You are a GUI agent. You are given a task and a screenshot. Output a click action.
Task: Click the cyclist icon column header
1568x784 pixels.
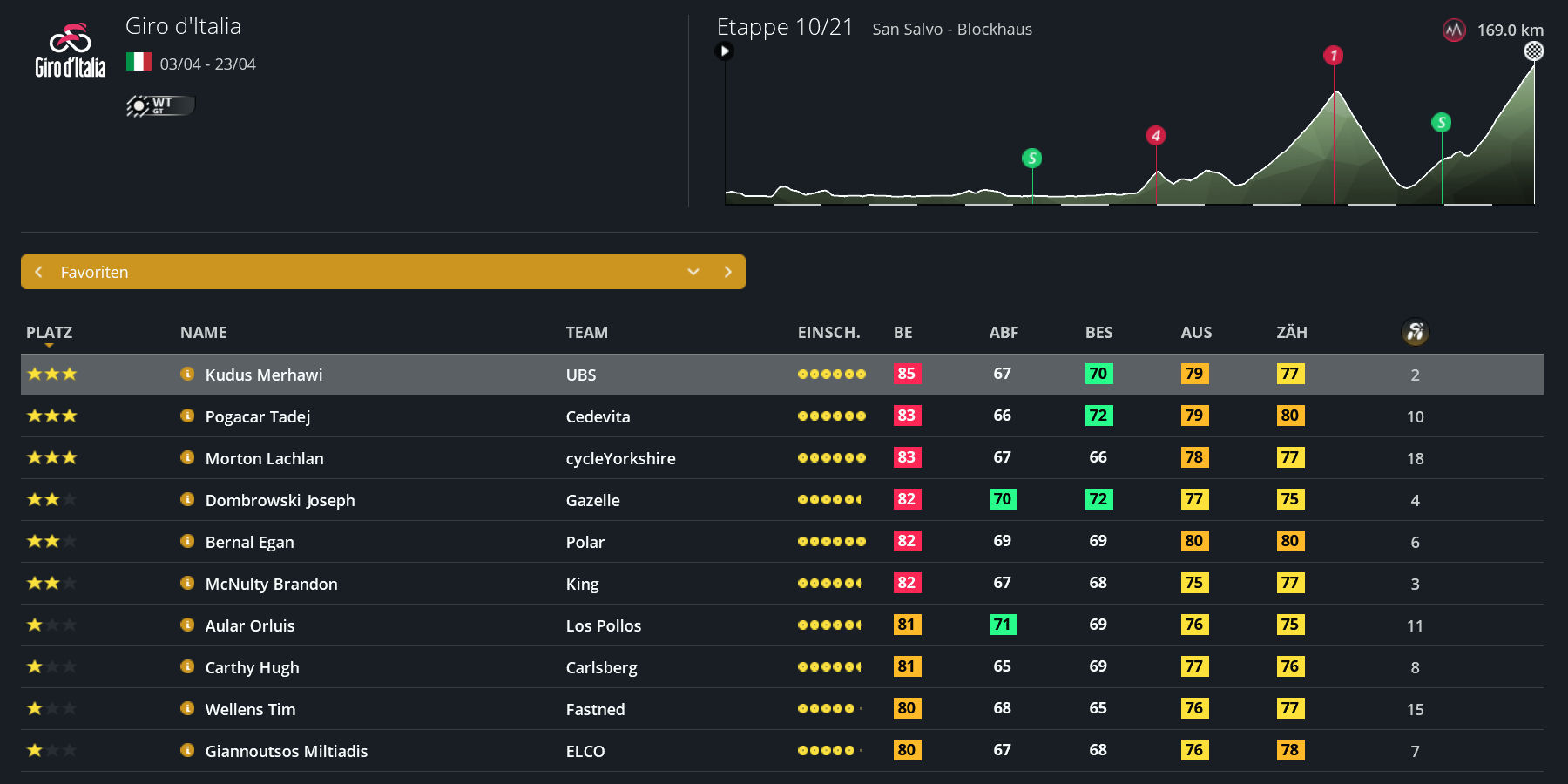pos(1415,332)
